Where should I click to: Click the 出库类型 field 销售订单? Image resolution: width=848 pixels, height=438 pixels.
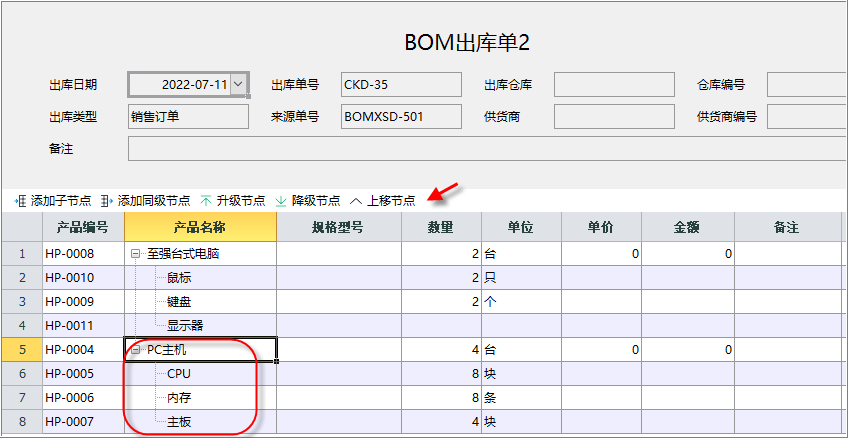coord(188,117)
